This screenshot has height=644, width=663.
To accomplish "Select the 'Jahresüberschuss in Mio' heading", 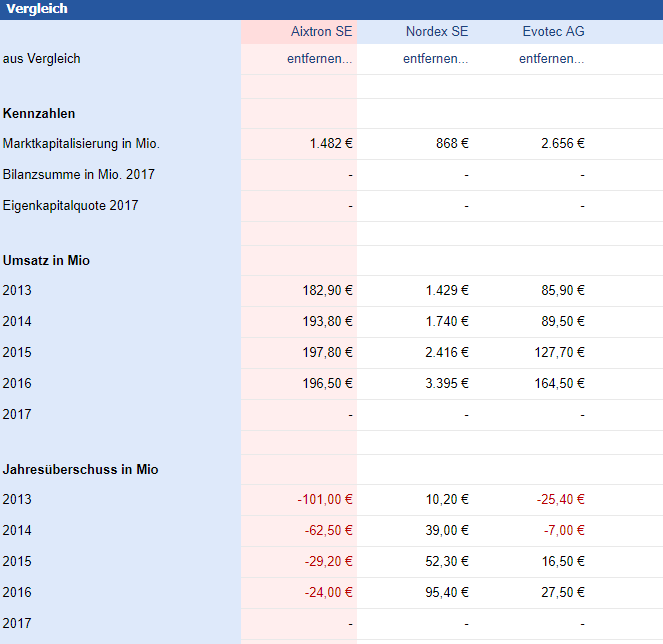I will (80, 469).
